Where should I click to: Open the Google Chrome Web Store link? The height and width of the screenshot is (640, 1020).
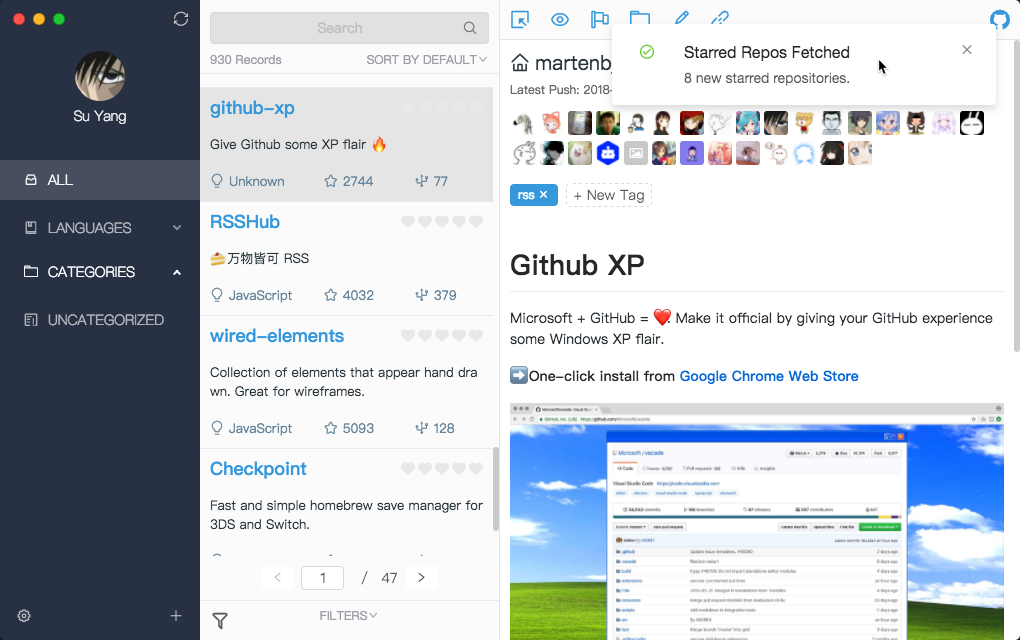769,377
